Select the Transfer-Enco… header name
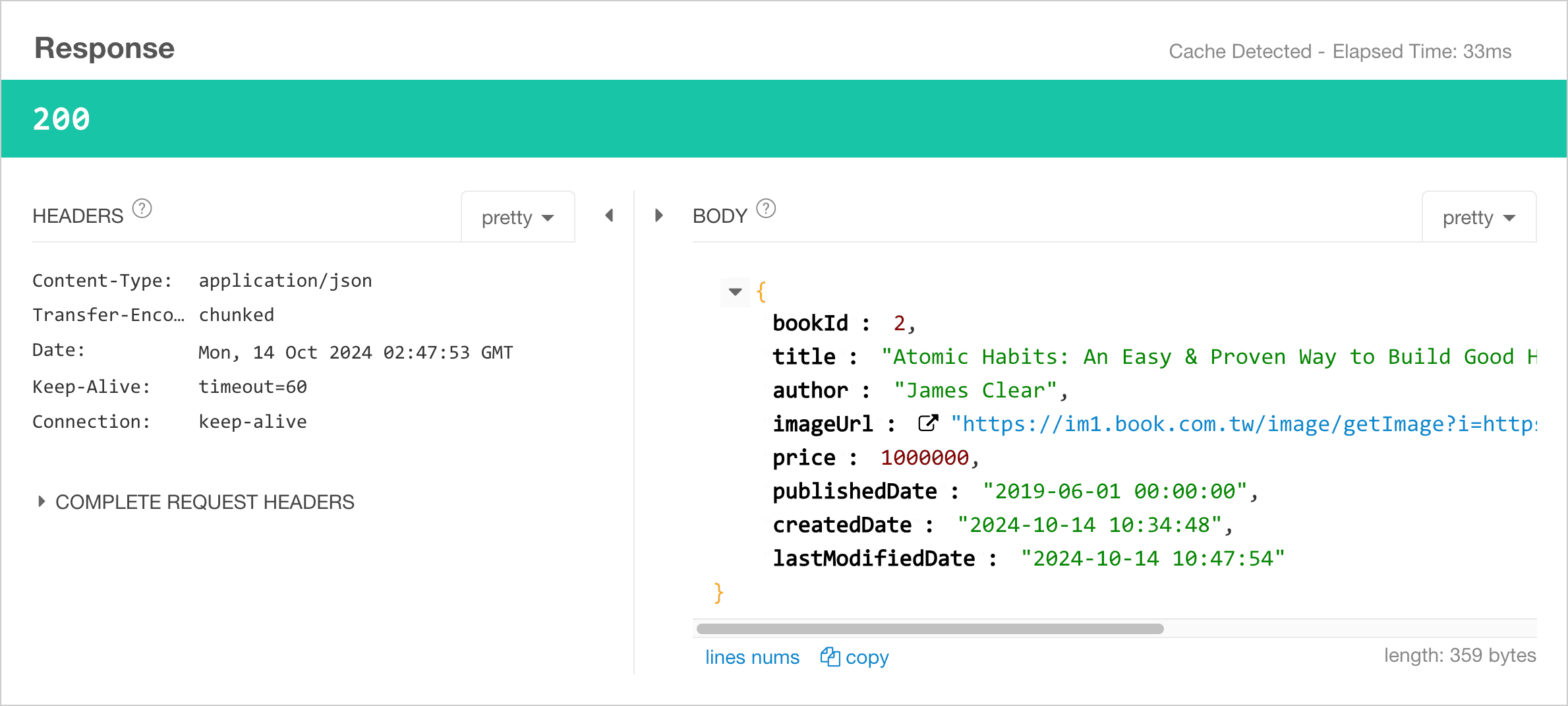This screenshot has height=706, width=1568. click(109, 315)
